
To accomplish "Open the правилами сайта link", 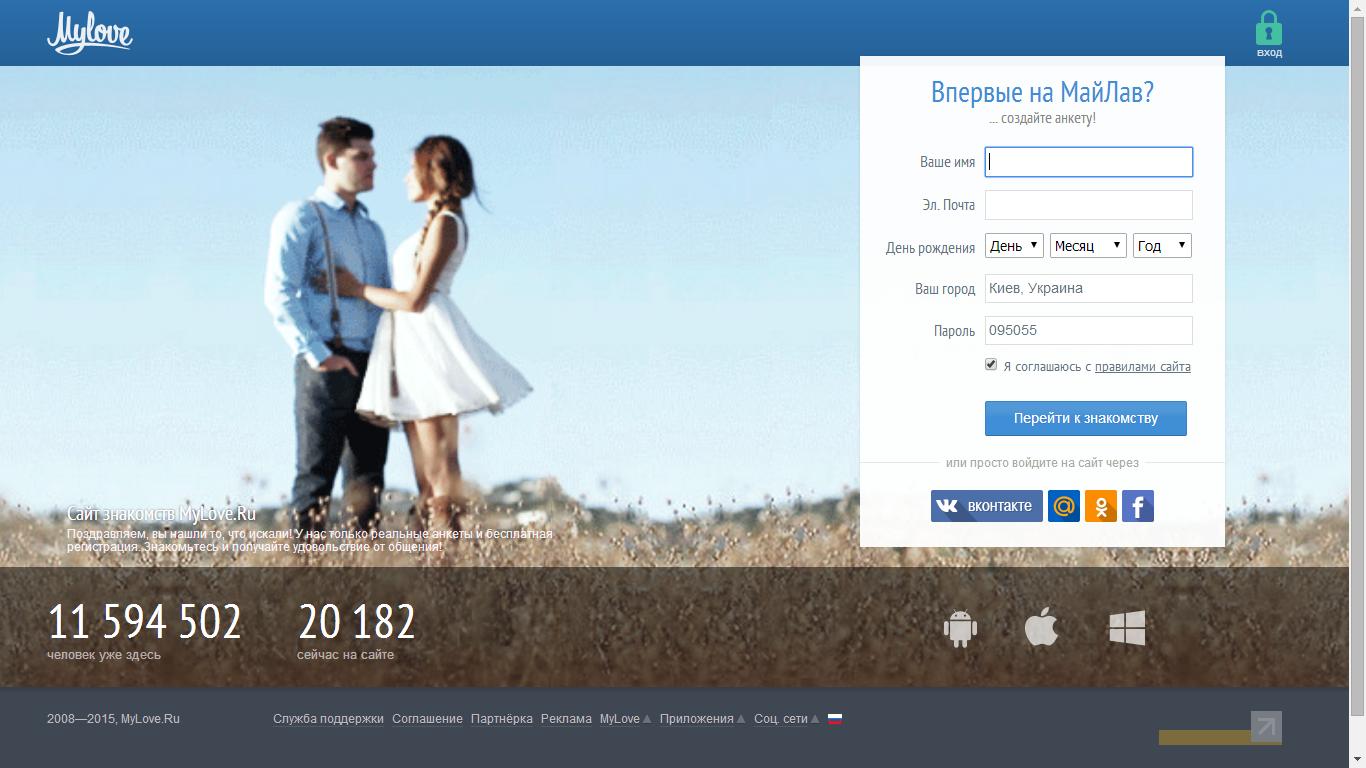I will pyautogui.click(x=1142, y=367).
